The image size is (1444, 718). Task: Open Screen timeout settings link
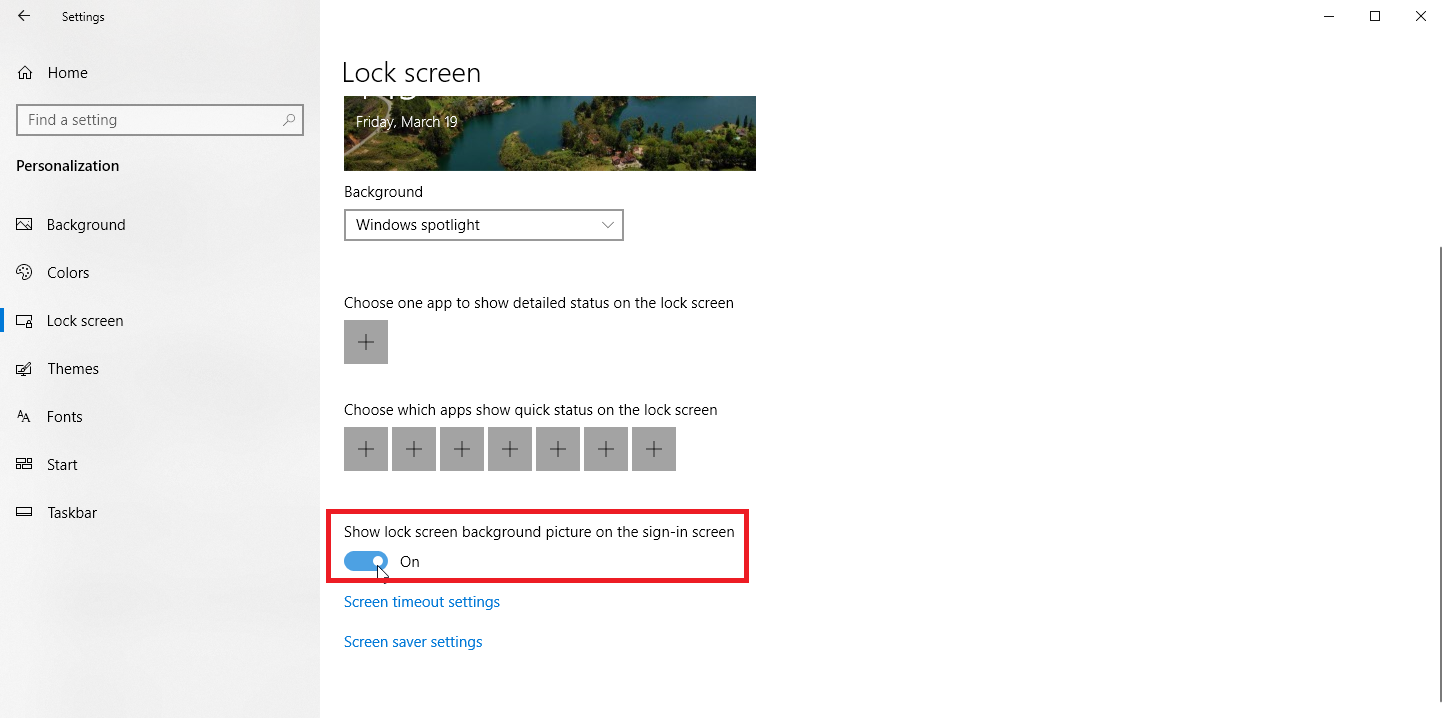tap(422, 602)
